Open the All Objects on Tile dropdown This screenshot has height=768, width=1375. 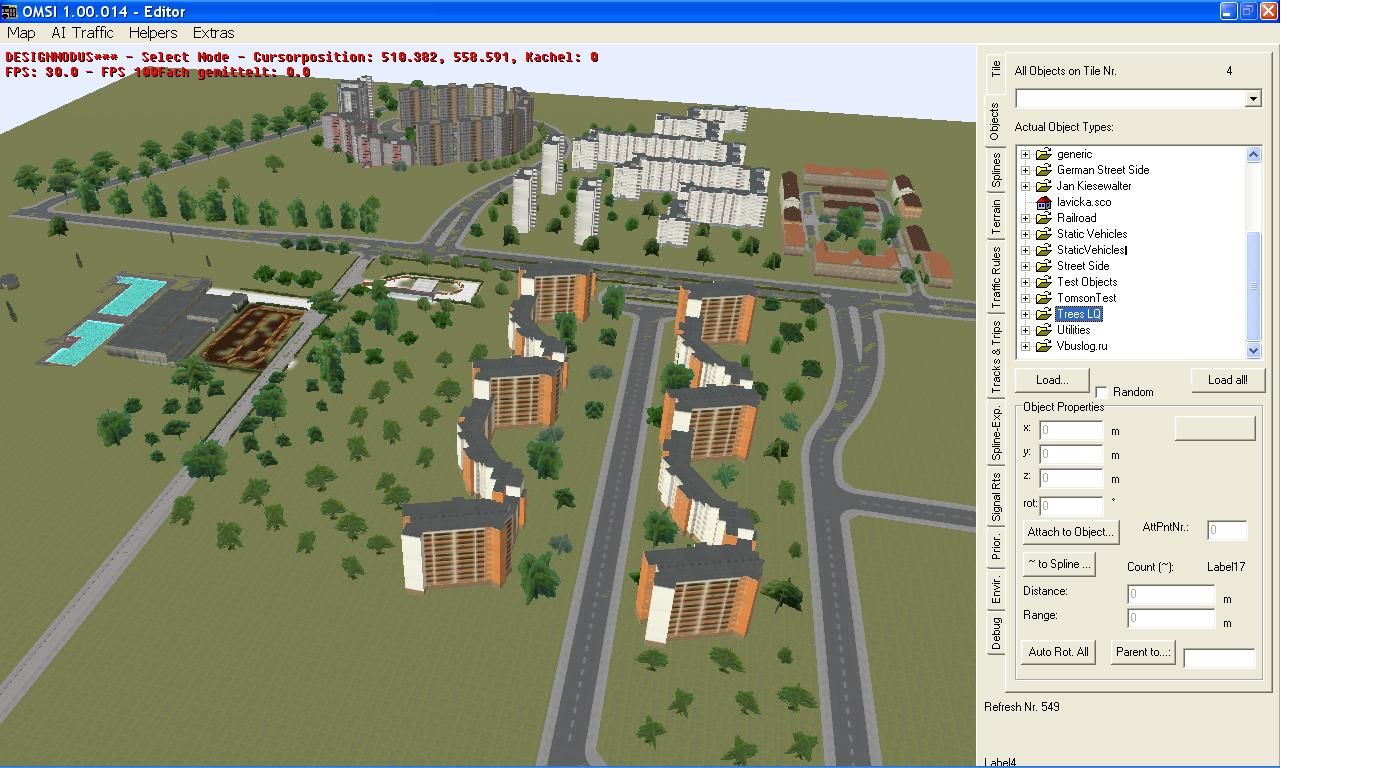pyautogui.click(x=1252, y=98)
